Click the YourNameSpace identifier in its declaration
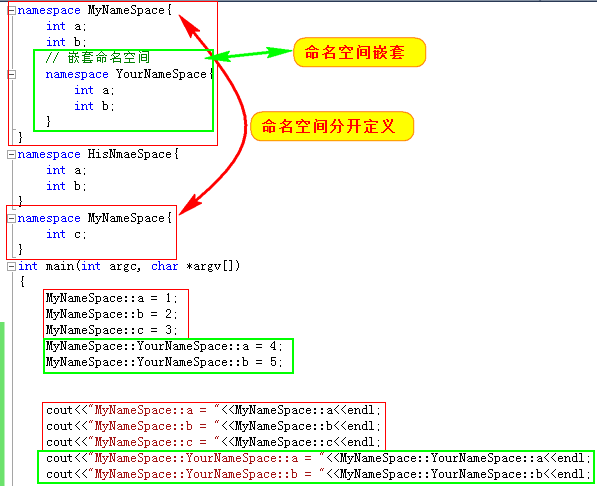The image size is (597, 486). point(161,74)
